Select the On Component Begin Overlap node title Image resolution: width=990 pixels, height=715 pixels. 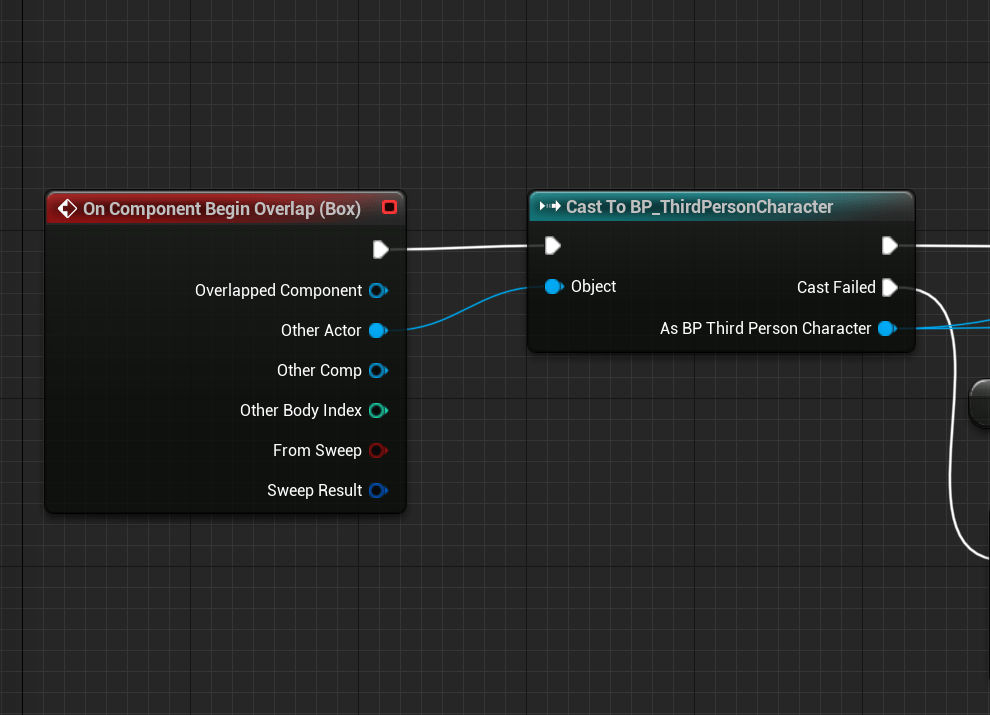point(221,208)
